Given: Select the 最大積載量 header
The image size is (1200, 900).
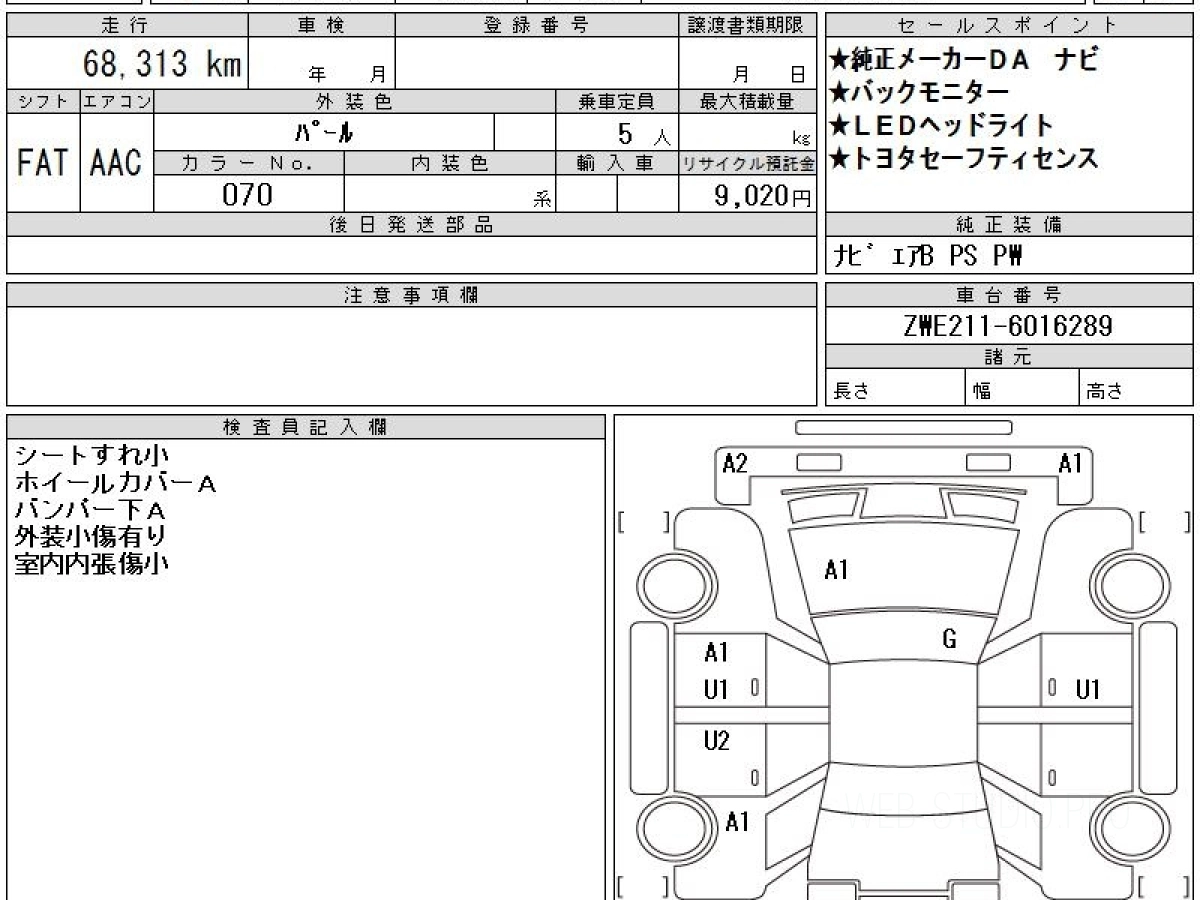Looking at the screenshot, I should tap(747, 101).
